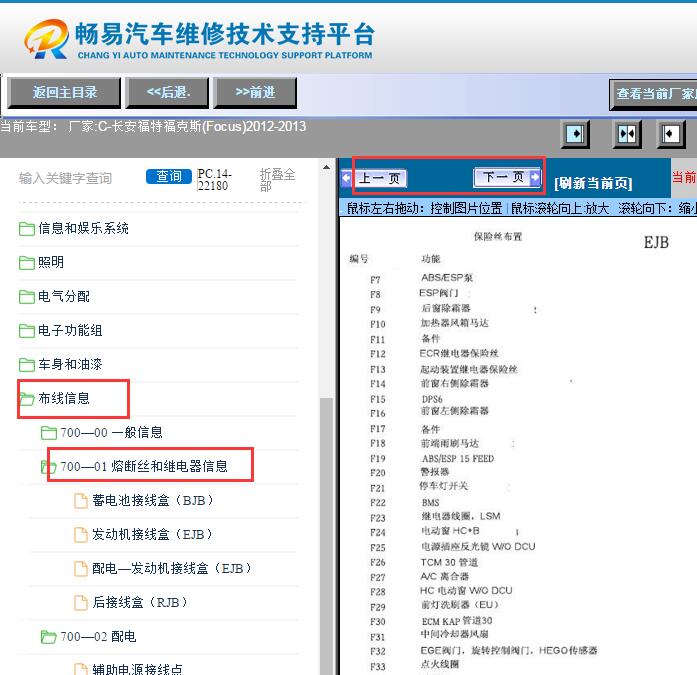Click folder icon beside 车身和油漆
Screen dimensions: 697x675
click(x=27, y=364)
